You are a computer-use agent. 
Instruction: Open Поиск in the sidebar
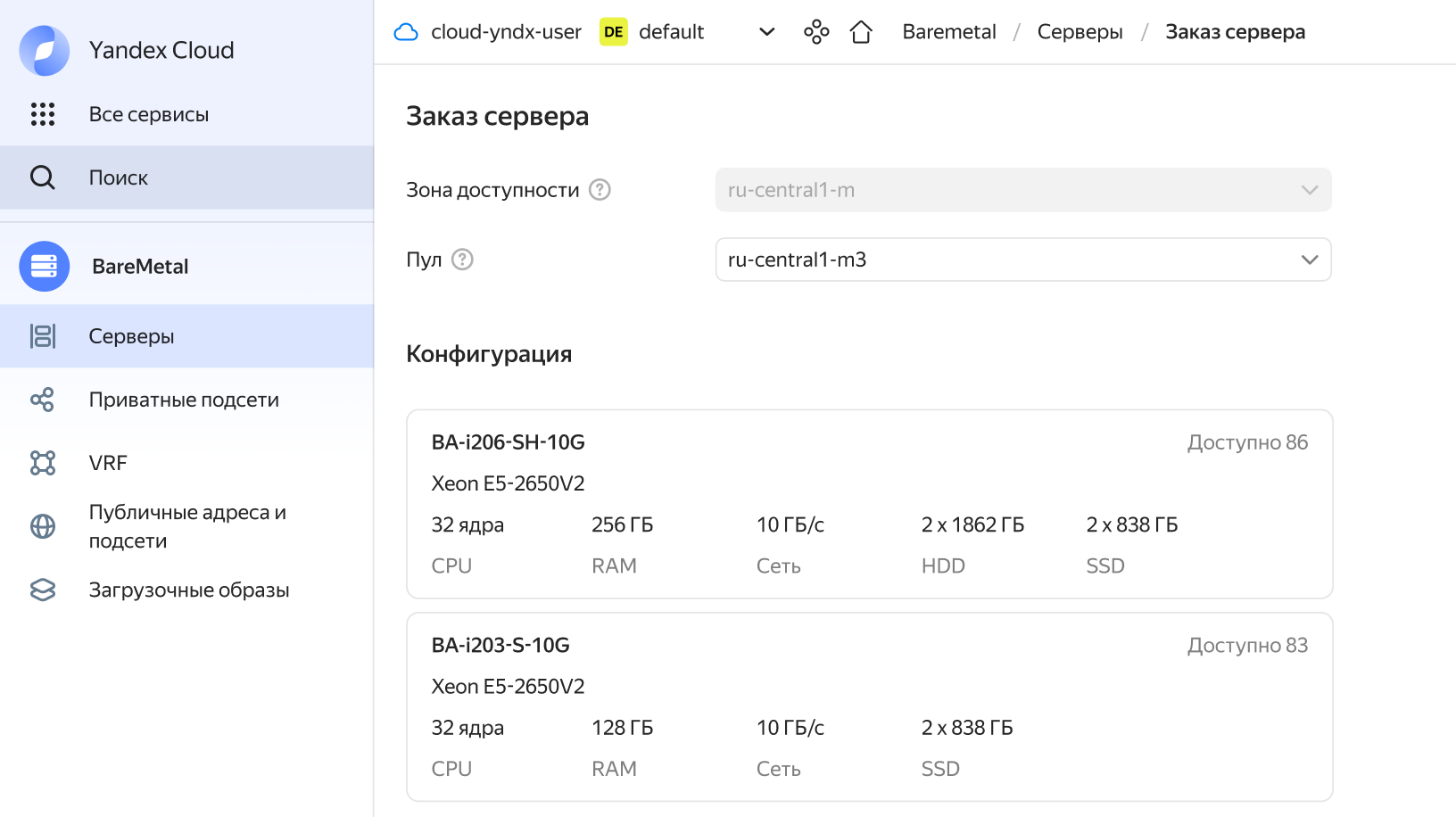[186, 177]
